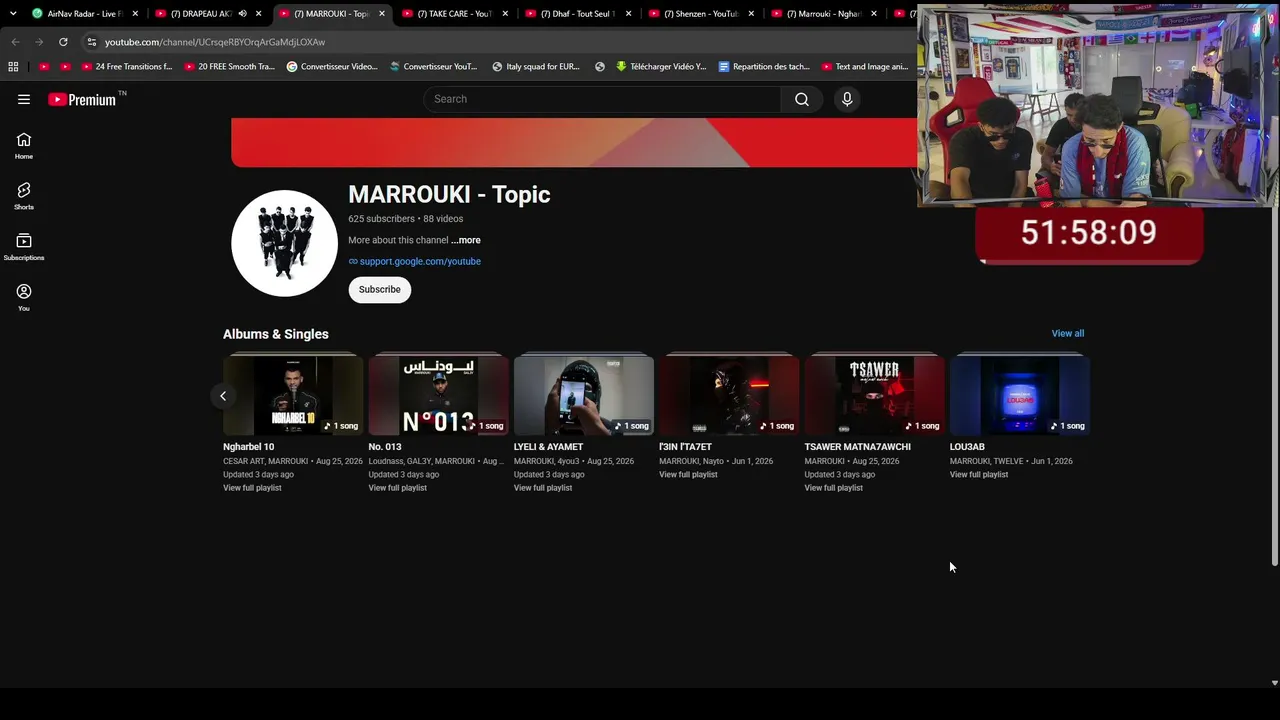1280x720 pixels.
Task: View site information icon in address bar
Action: pyautogui.click(x=91, y=42)
